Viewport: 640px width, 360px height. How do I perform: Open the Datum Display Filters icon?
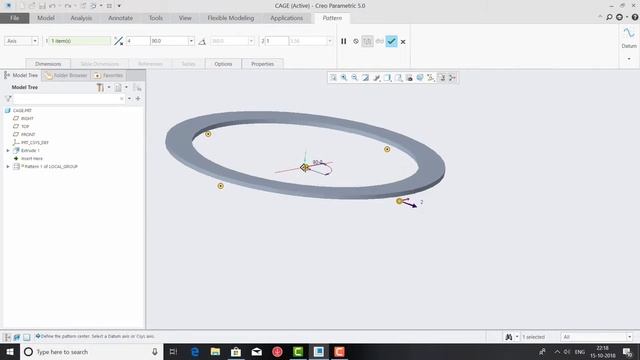431,78
